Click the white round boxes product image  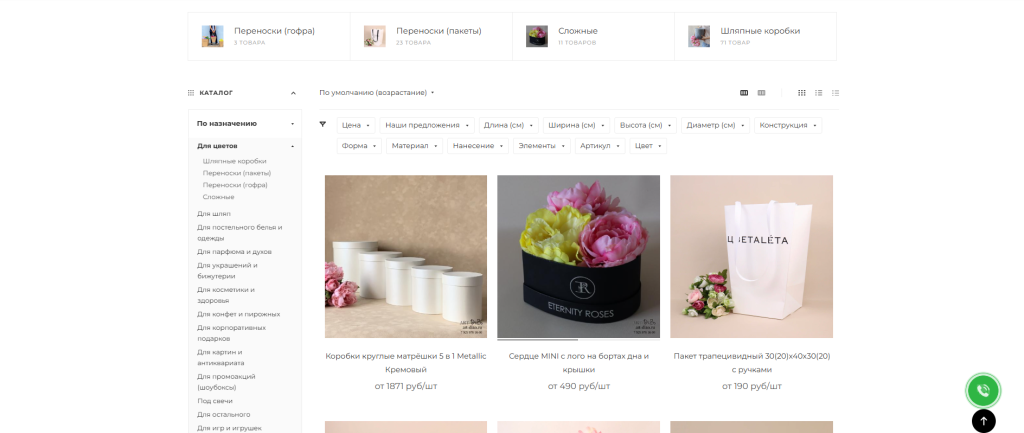coord(406,256)
